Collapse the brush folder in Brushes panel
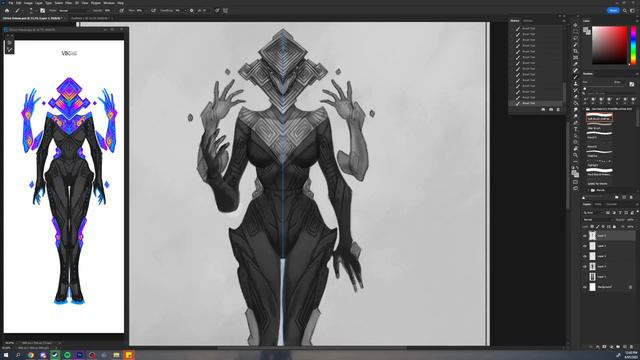640x360 pixels. click(584, 109)
